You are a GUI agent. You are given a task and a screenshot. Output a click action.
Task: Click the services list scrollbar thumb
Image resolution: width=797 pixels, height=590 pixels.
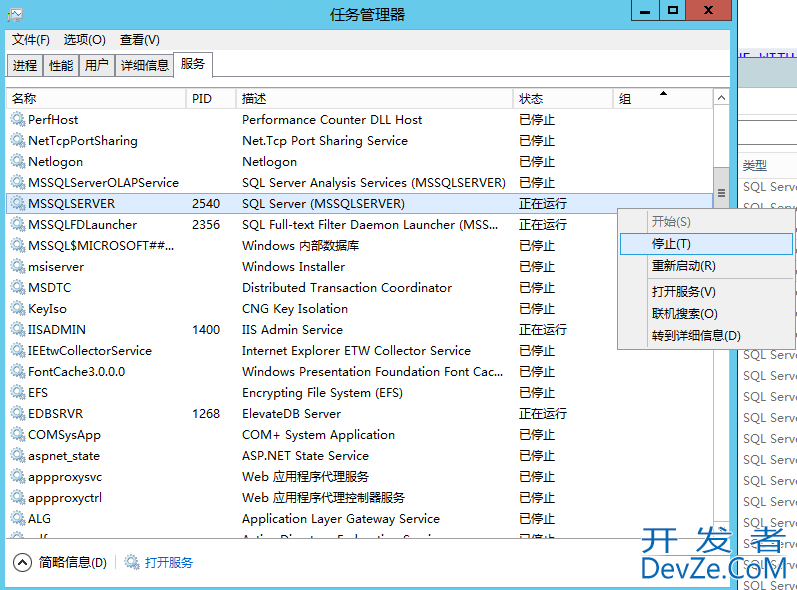(x=721, y=188)
